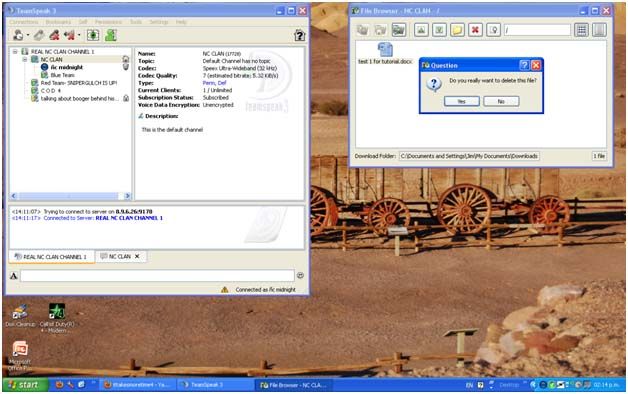This screenshot has height=394, width=628.
Task: Open Disk Cleanup desktop shortcut
Action: click(x=20, y=316)
